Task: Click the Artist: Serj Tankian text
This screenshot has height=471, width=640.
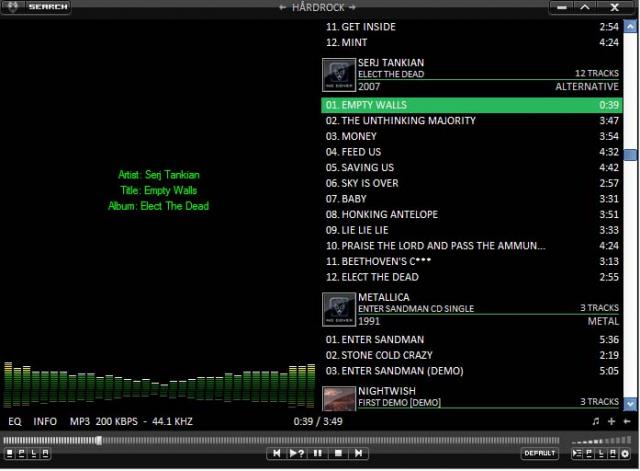Action: [159, 175]
